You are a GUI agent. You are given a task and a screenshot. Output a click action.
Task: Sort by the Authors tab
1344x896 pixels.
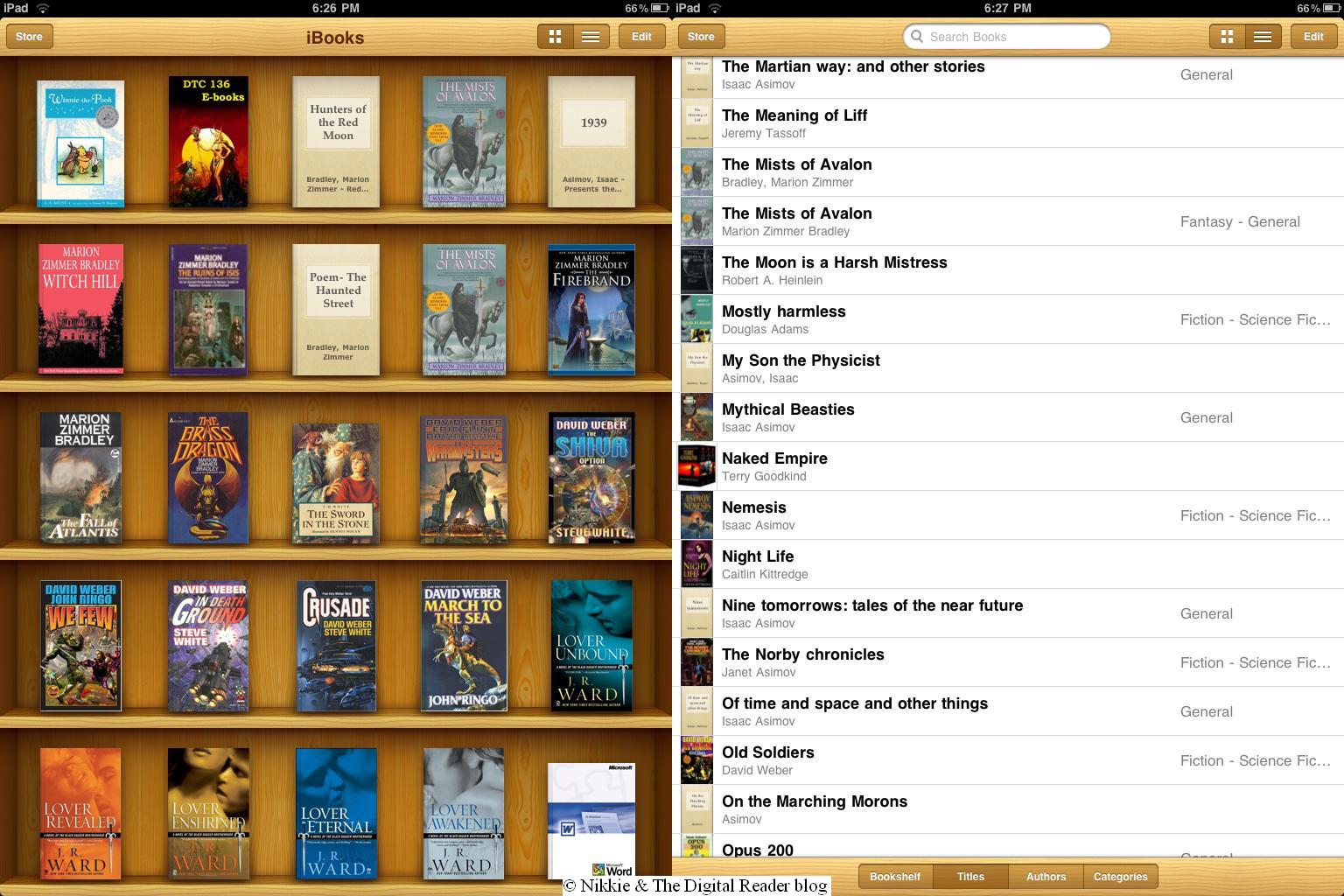coord(1046,877)
